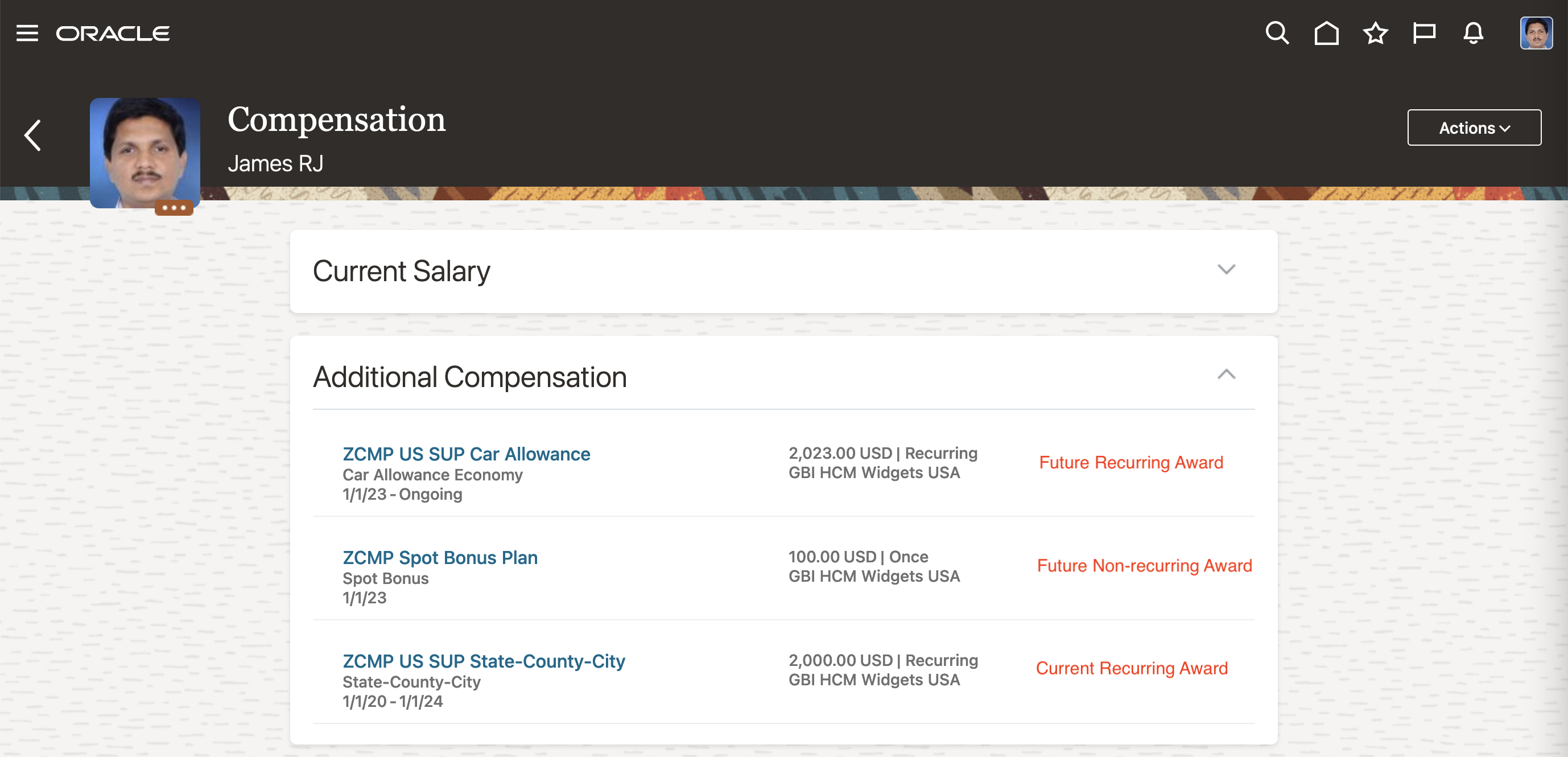Image resolution: width=1568 pixels, height=757 pixels.
Task: View notifications bell icon
Action: coord(1473,33)
